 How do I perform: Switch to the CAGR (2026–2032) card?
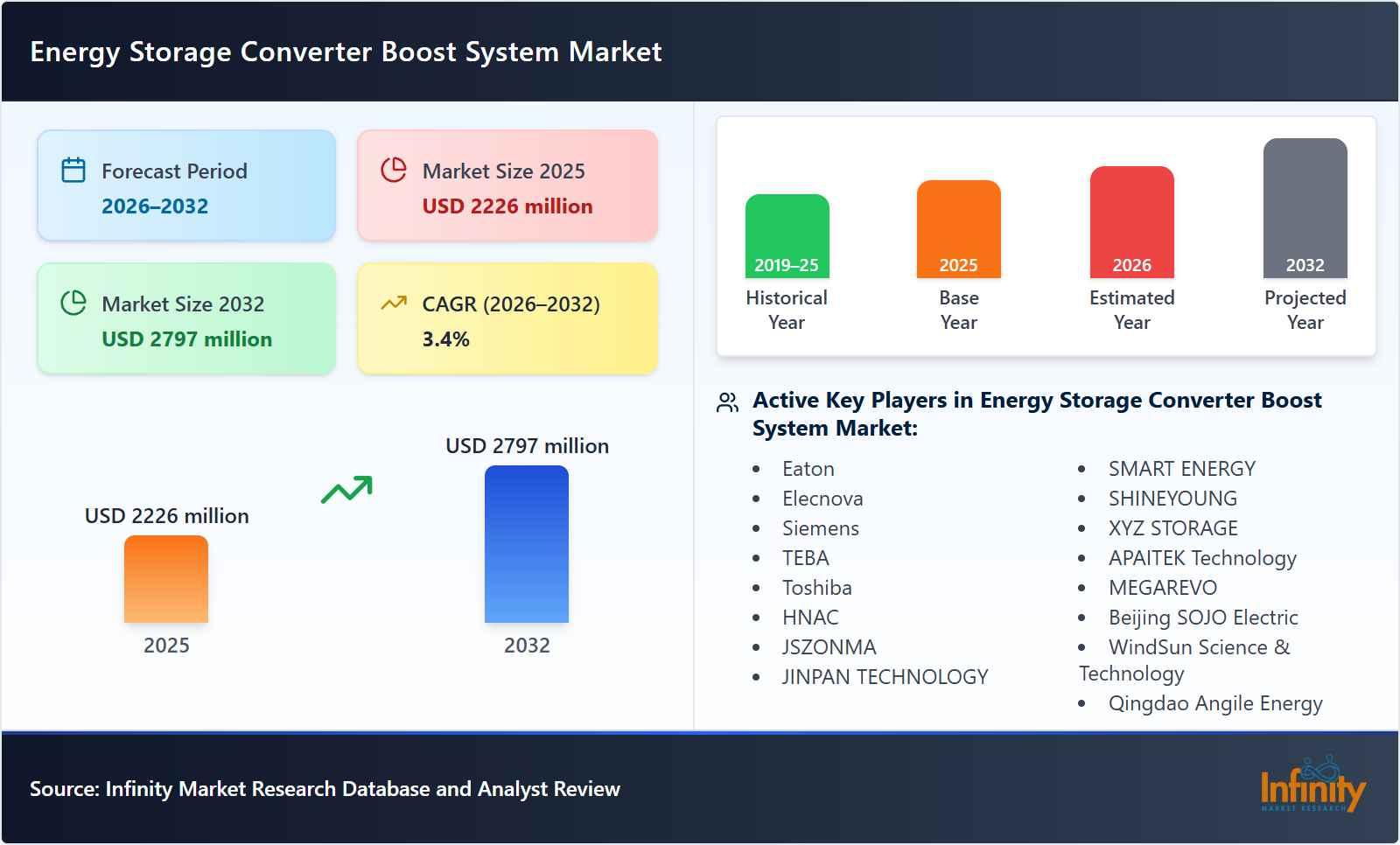point(507,318)
